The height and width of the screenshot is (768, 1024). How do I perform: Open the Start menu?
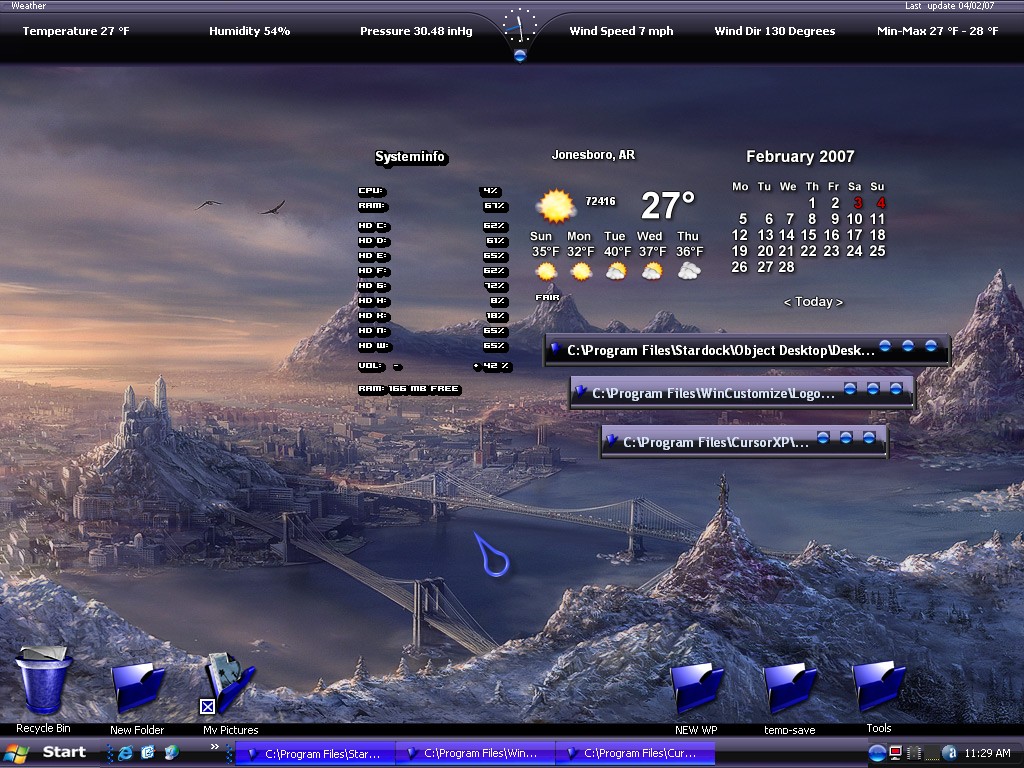[x=45, y=753]
